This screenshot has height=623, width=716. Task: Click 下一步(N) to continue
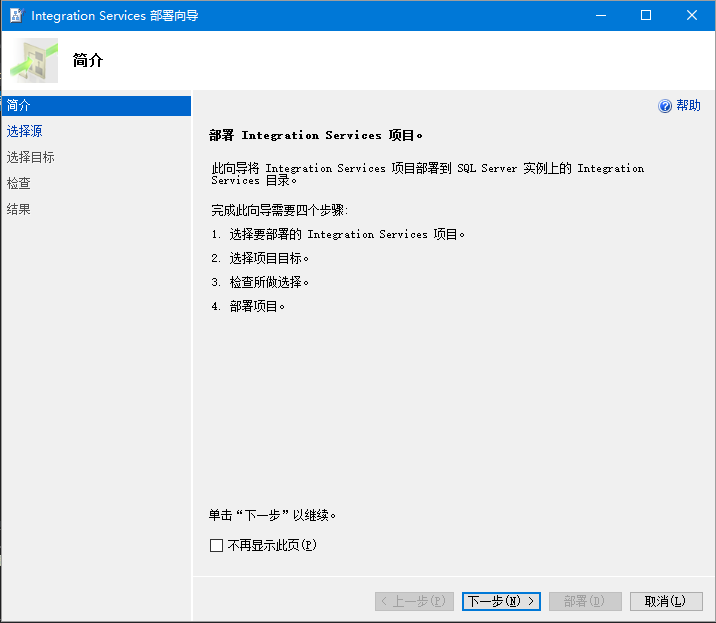pos(501,601)
